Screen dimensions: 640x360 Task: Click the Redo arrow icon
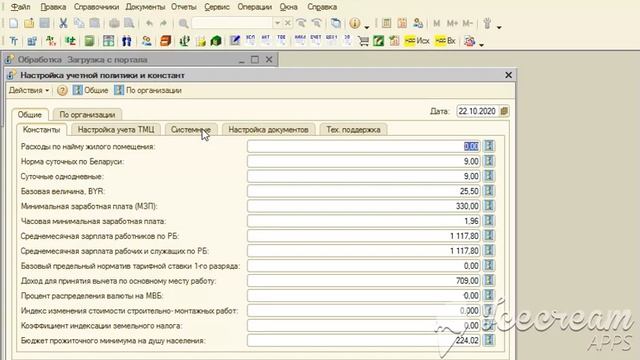tap(163, 23)
